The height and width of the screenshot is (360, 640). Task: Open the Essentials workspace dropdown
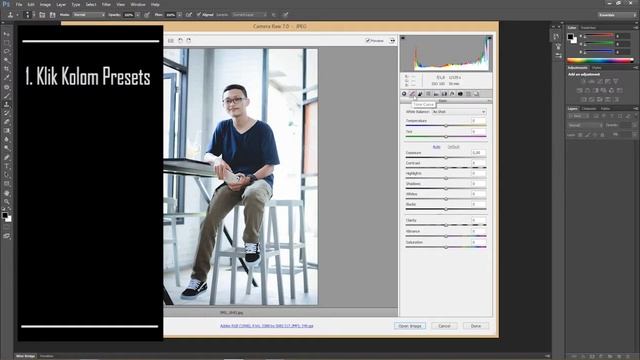point(618,15)
